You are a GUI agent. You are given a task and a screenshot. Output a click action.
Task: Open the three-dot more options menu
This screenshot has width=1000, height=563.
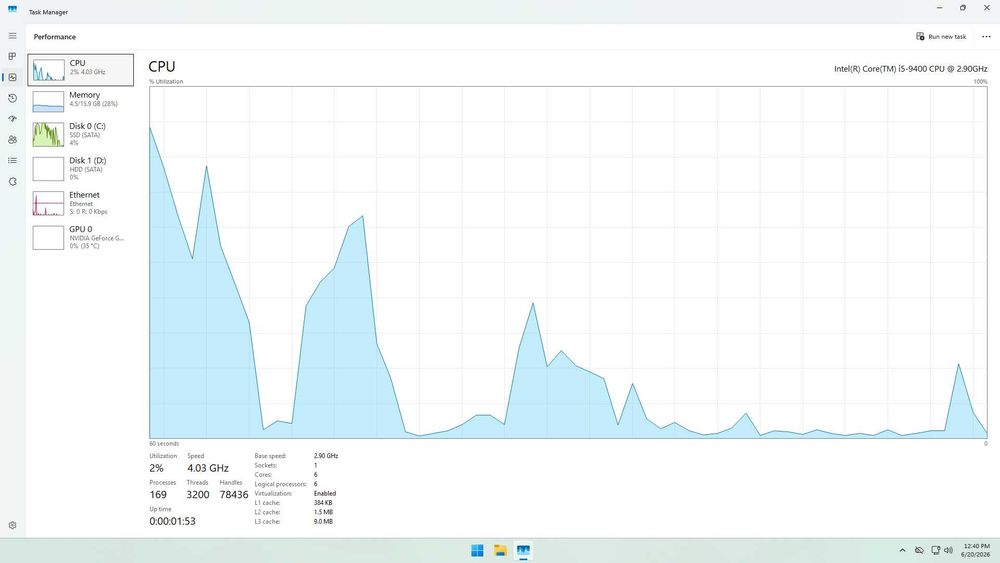986,36
